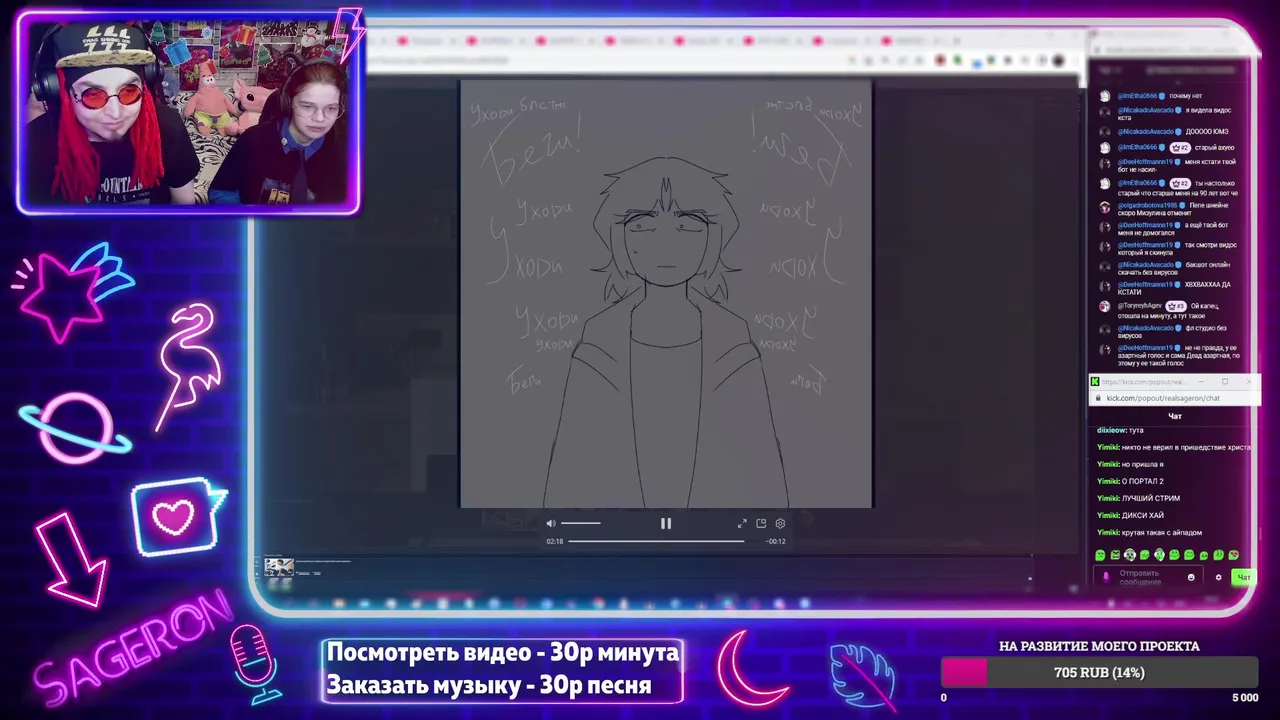Open picture-in-picture mode icon in video player
This screenshot has width=1280, height=720.
coord(761,523)
